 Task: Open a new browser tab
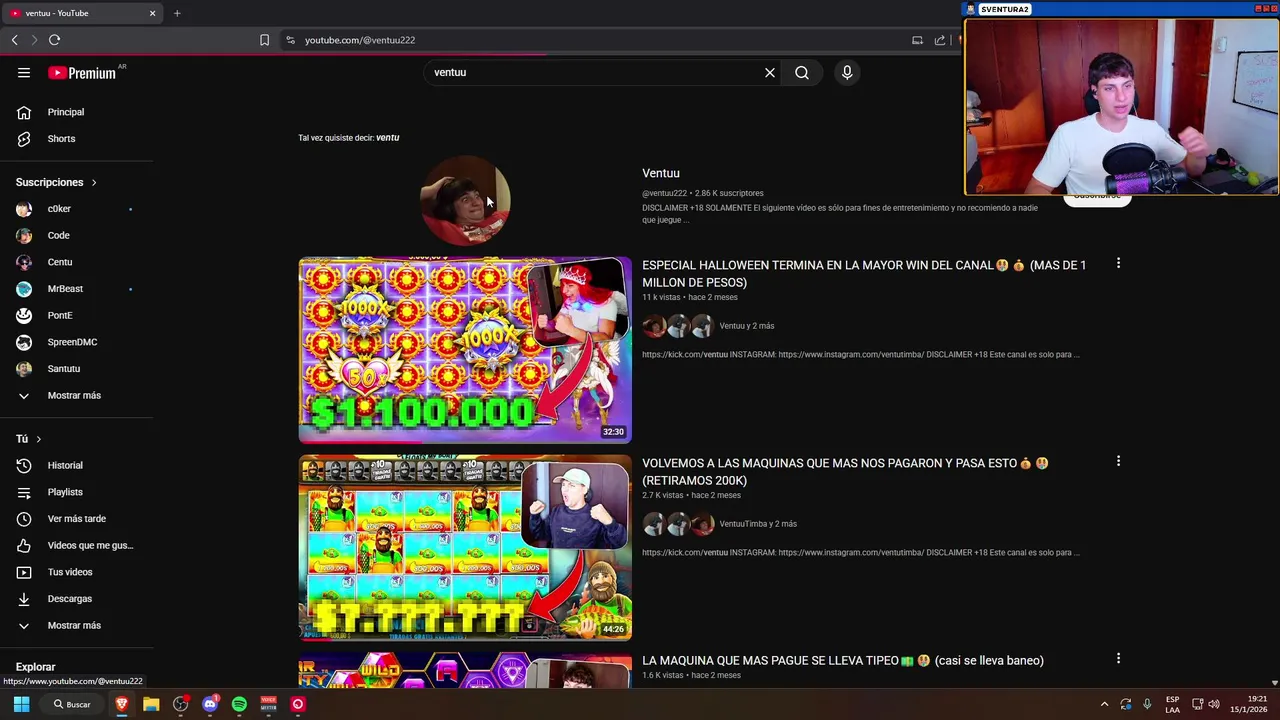click(177, 13)
